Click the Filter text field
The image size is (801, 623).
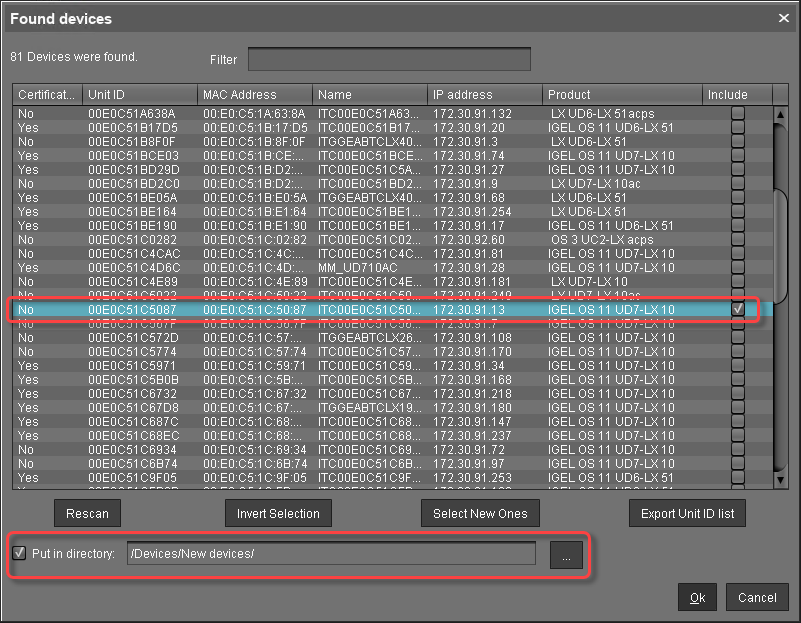[x=389, y=59]
